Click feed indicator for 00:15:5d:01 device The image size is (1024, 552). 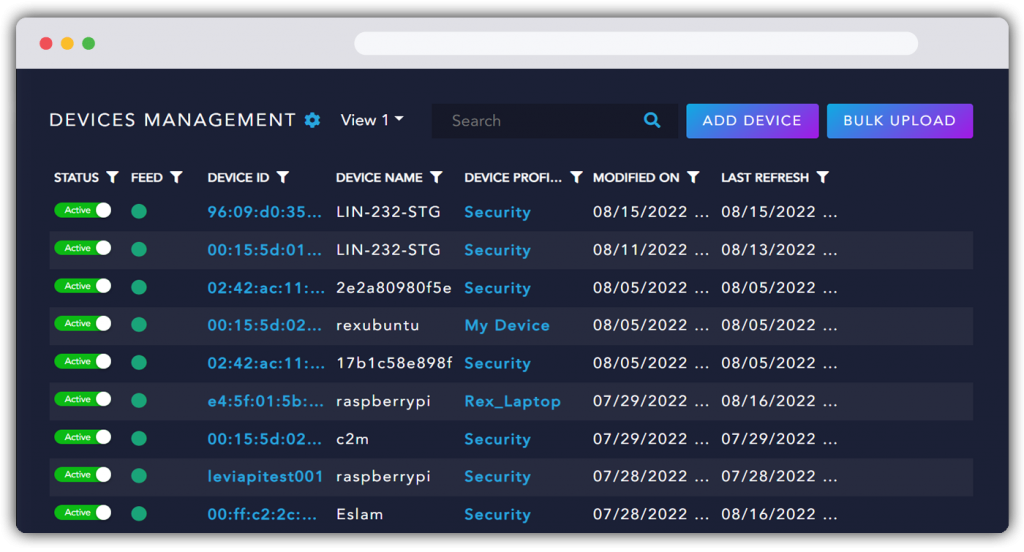pyautogui.click(x=138, y=250)
